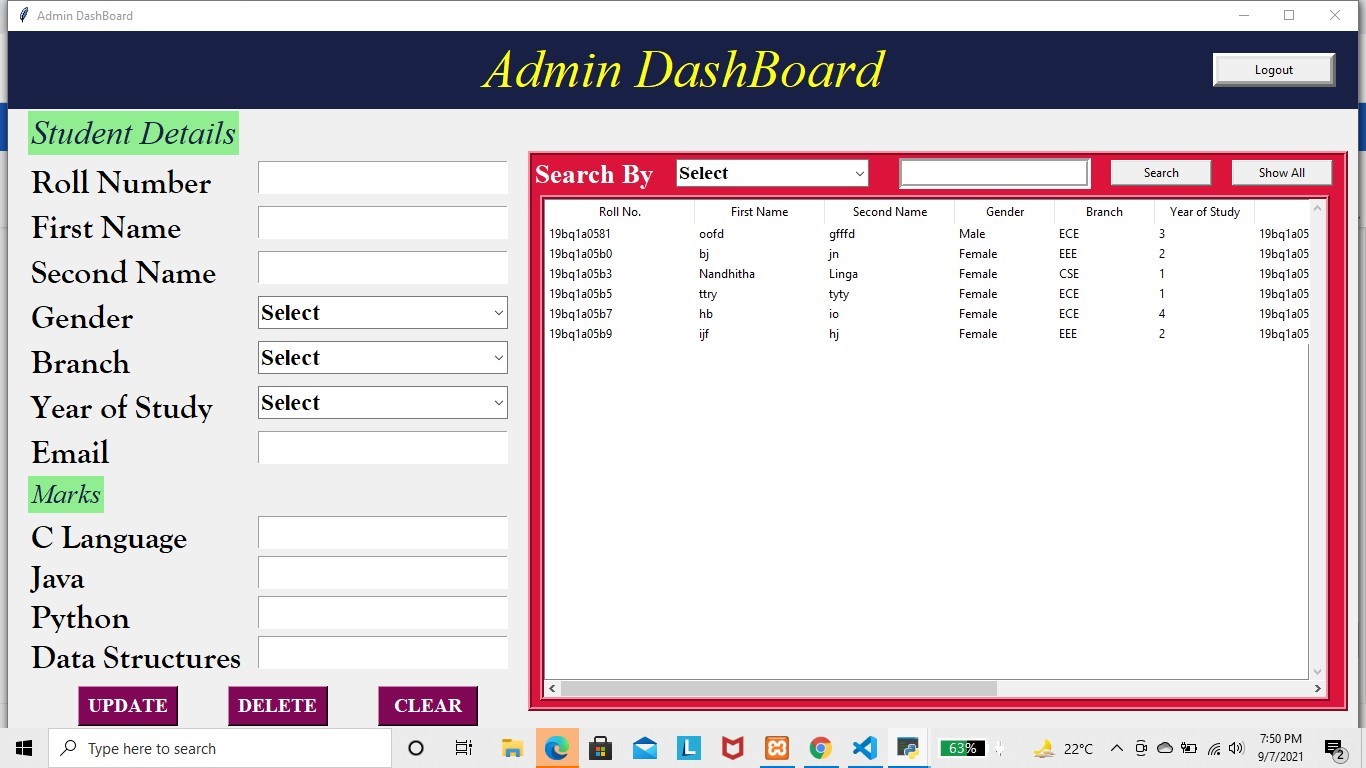The image size is (1366, 768).
Task: Sort by the Roll No. column header
Action: 620,212
